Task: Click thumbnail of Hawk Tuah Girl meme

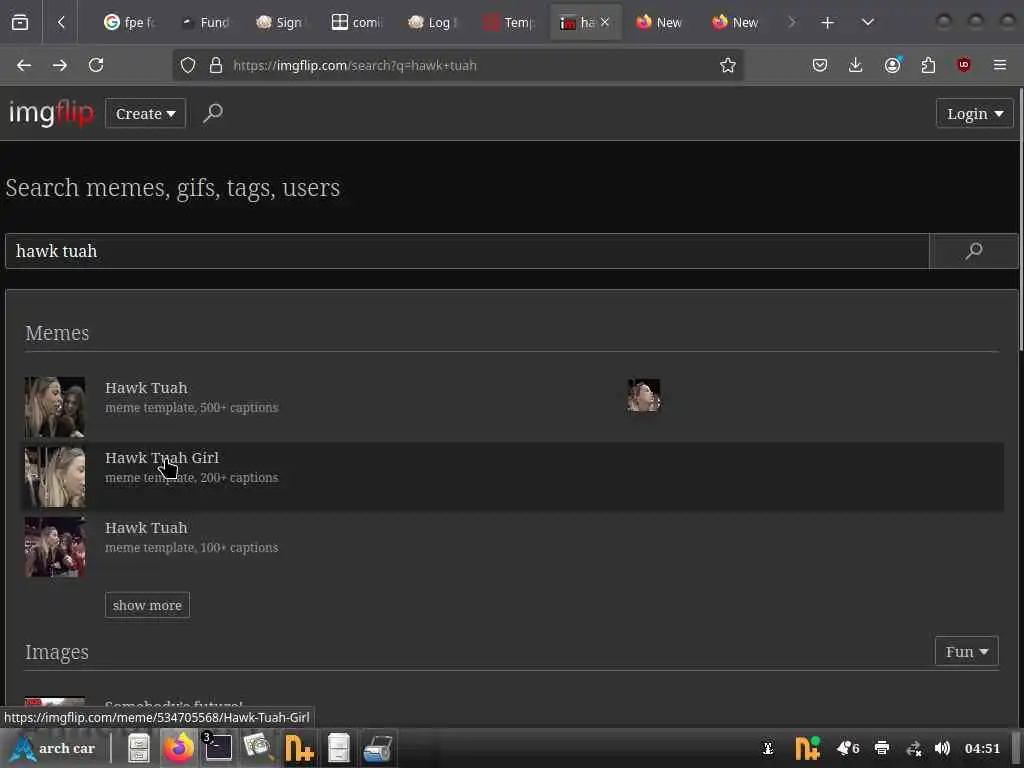Action: point(55,477)
